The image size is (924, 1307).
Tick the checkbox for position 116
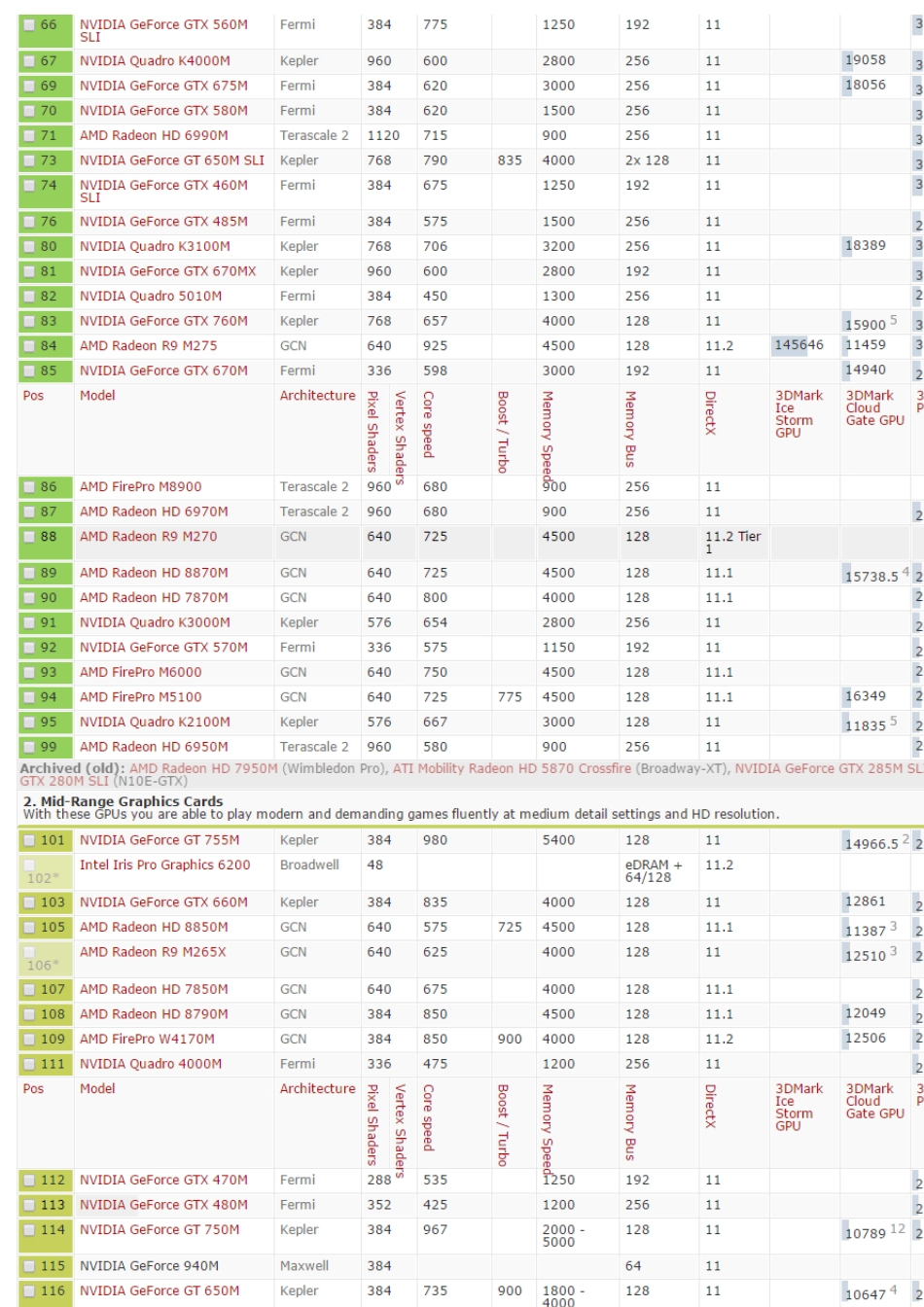30,1292
